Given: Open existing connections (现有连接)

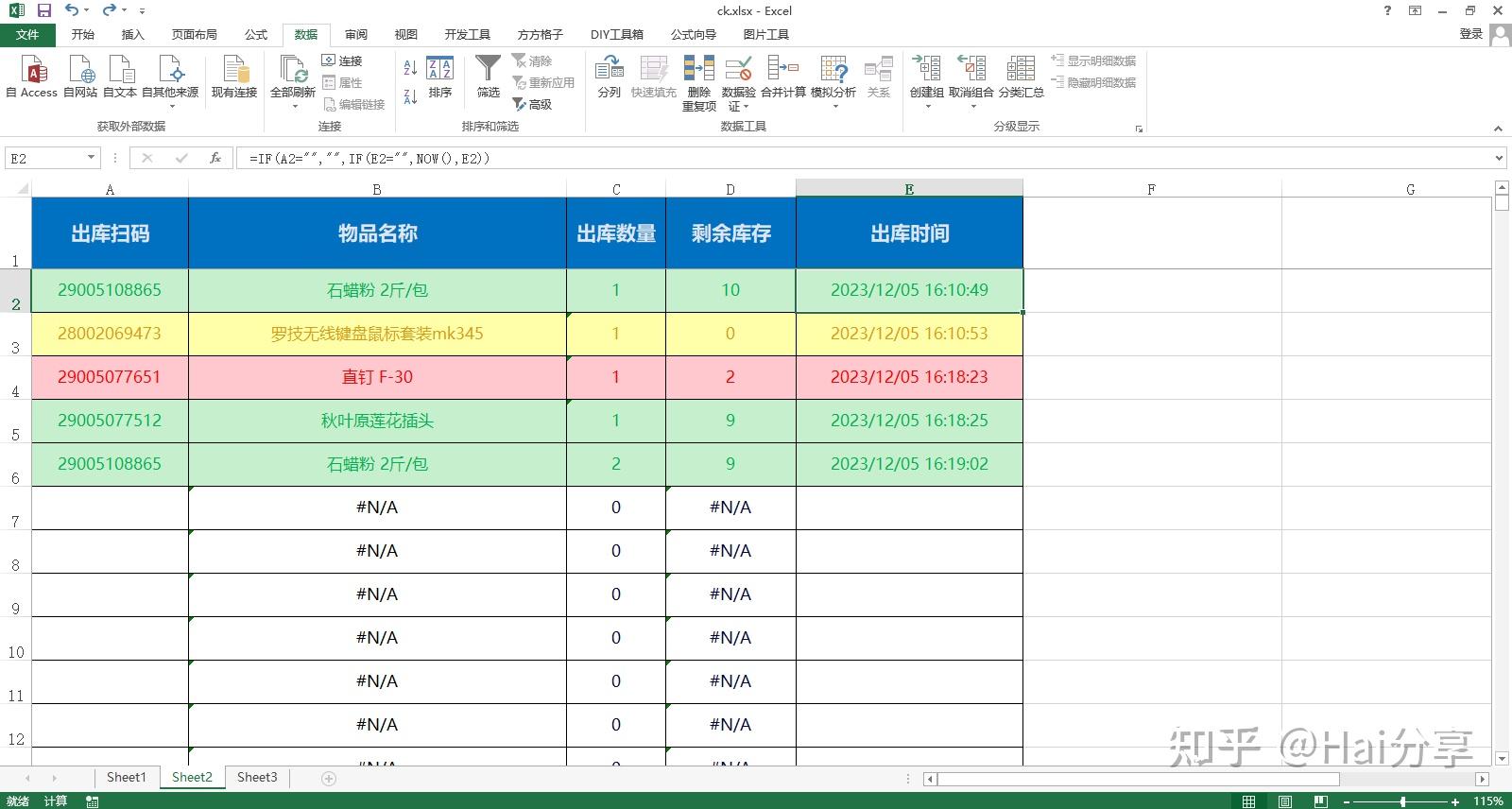Looking at the screenshot, I should point(234,77).
